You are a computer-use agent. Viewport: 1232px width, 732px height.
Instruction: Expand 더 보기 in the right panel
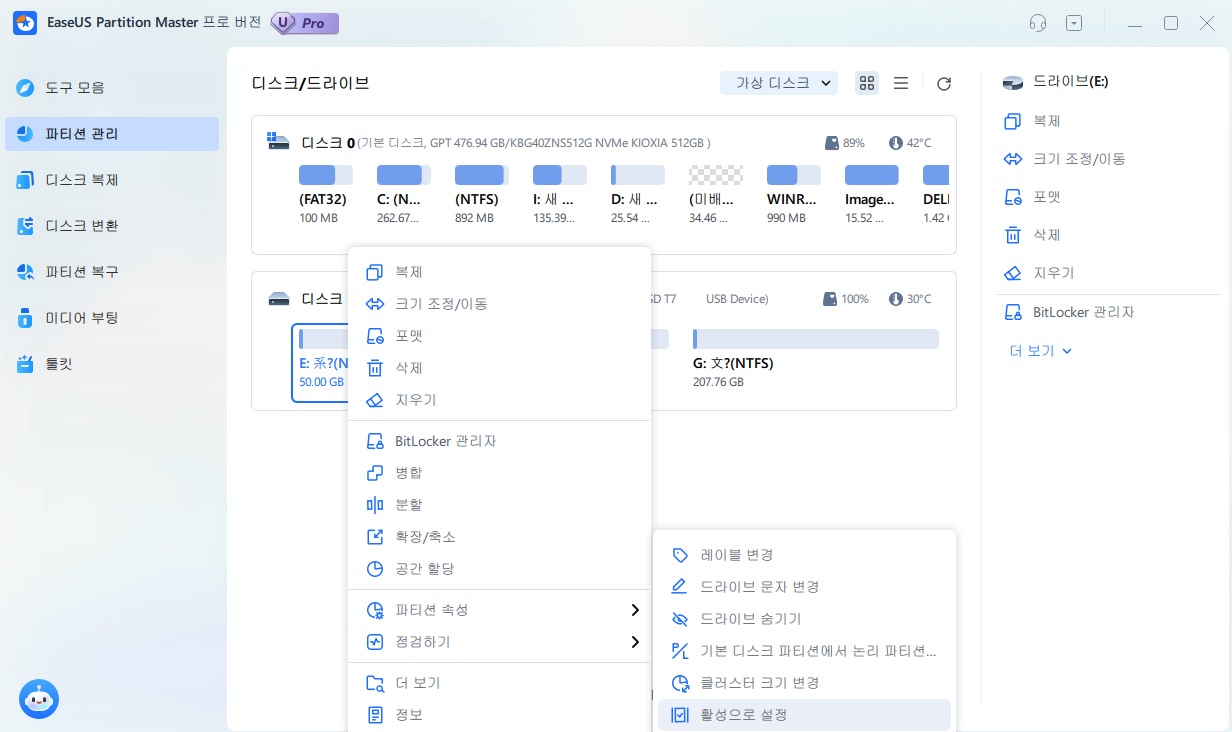click(1038, 351)
